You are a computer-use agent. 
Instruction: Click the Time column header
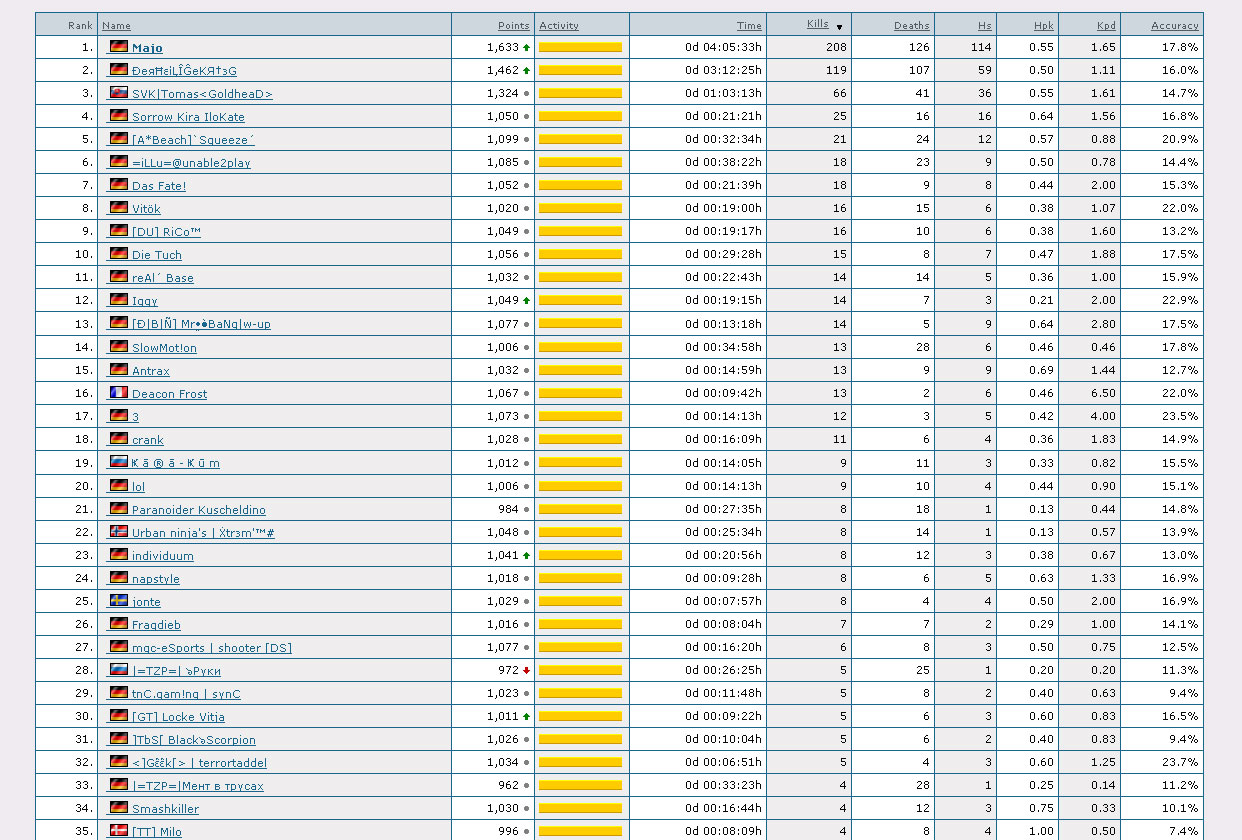point(749,25)
